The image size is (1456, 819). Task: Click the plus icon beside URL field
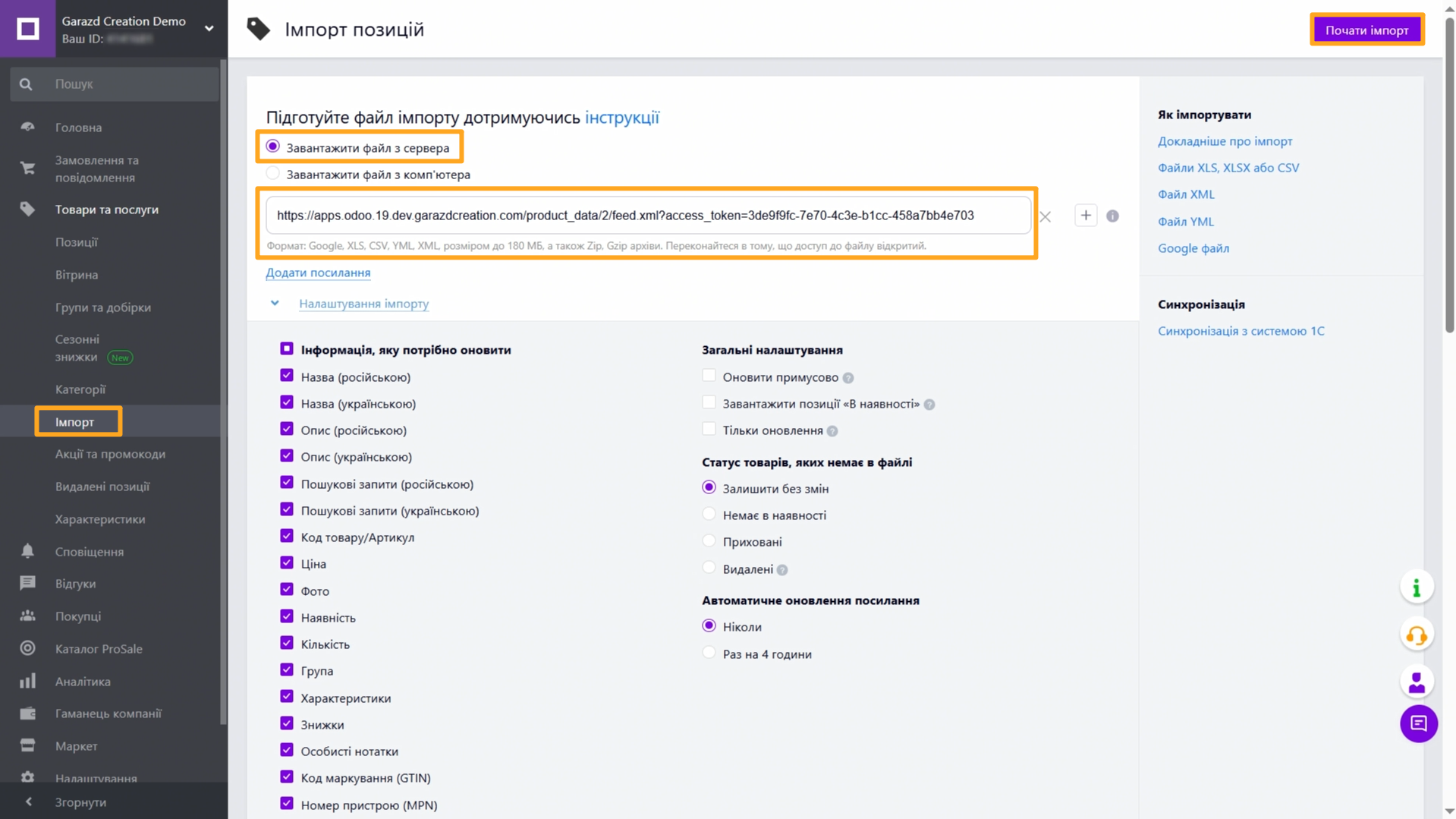(x=1086, y=216)
